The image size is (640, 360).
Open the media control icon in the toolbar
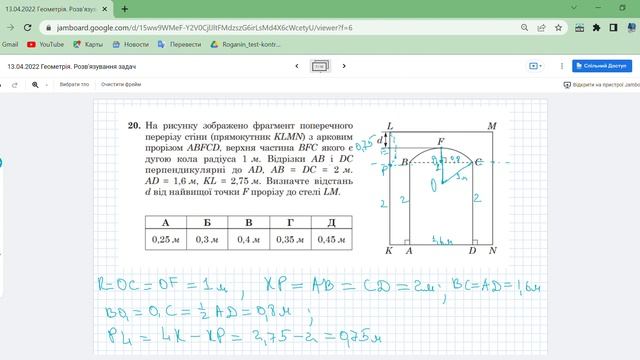coord(579,28)
